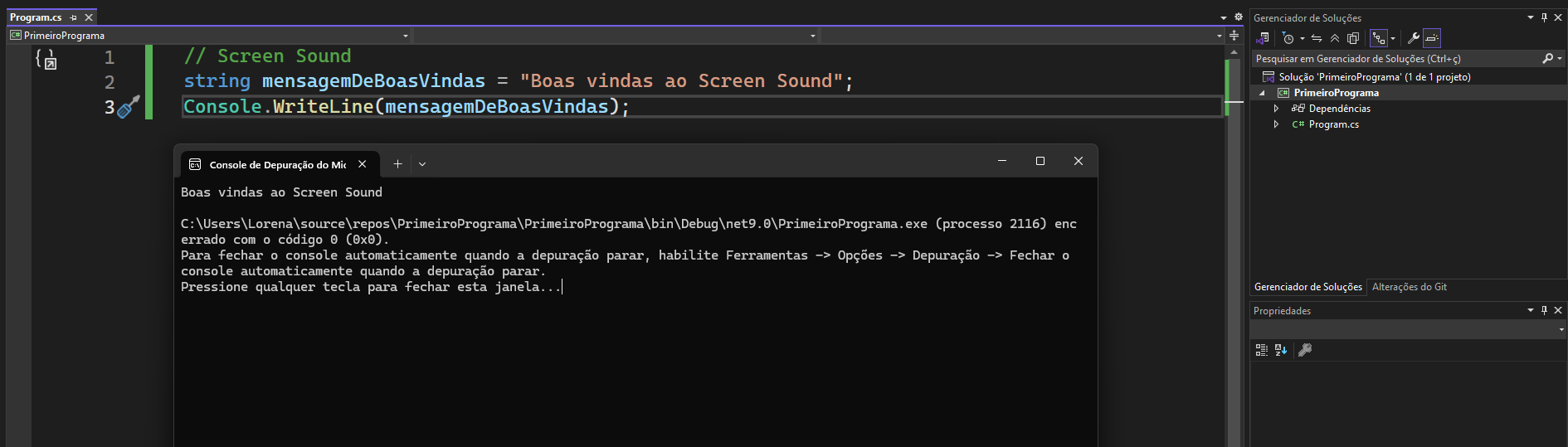Screen dimensions: 1568x447
Task: Select the PrimeiroPrograma project in Solution Explorer
Action: 1336,93
